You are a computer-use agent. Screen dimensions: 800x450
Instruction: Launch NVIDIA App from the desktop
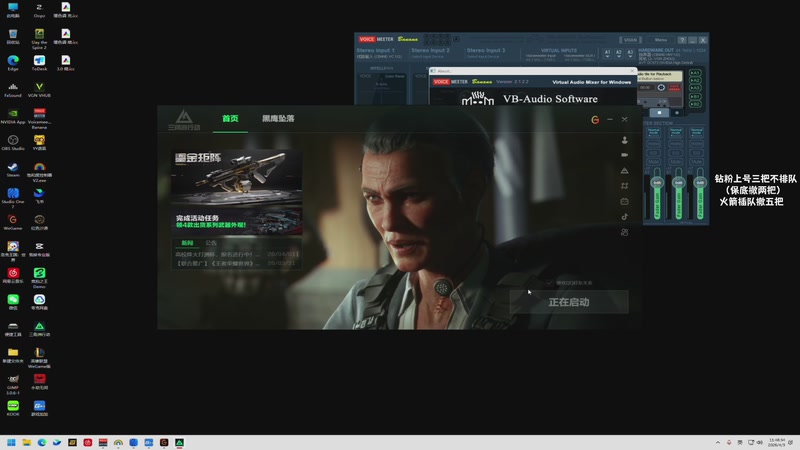13,116
